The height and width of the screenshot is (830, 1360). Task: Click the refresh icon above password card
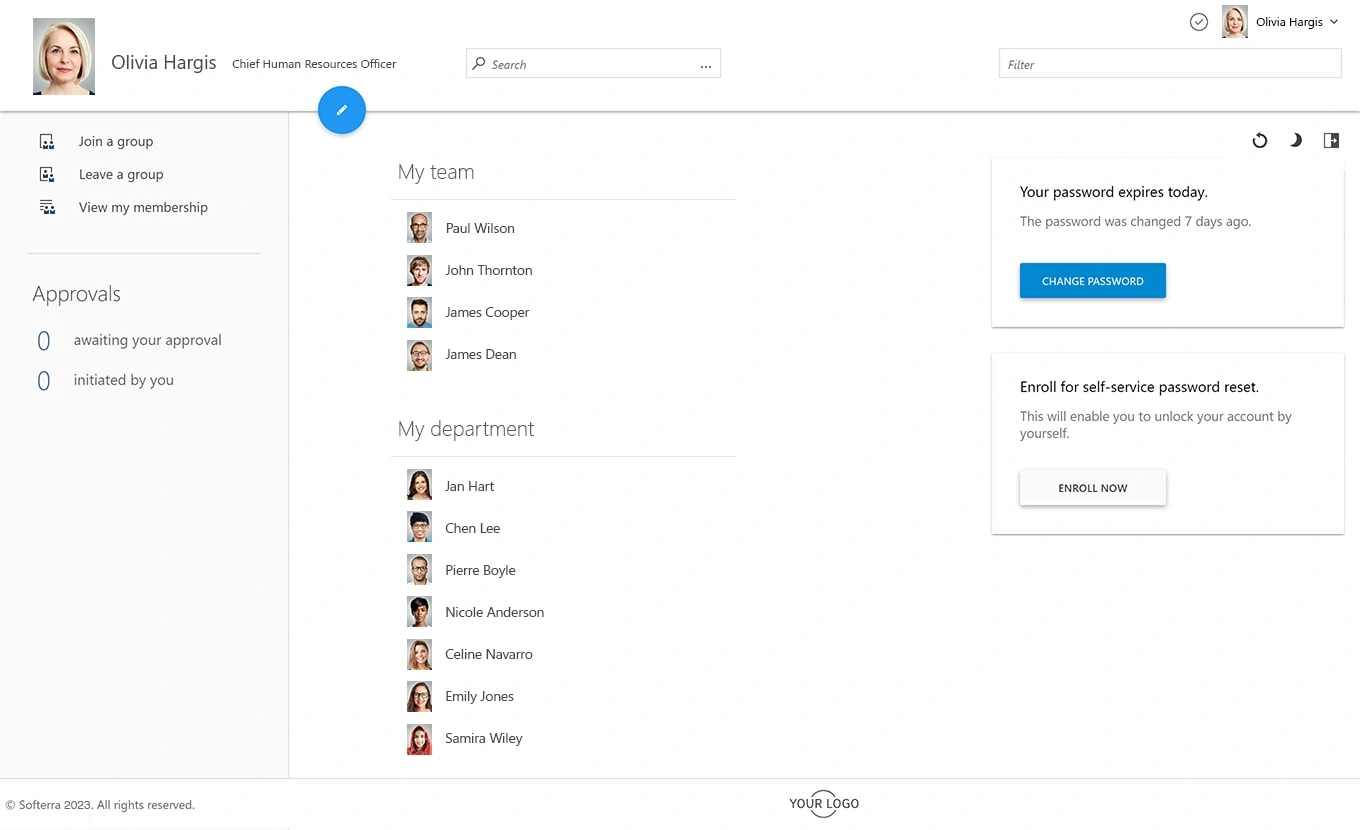click(x=1260, y=141)
